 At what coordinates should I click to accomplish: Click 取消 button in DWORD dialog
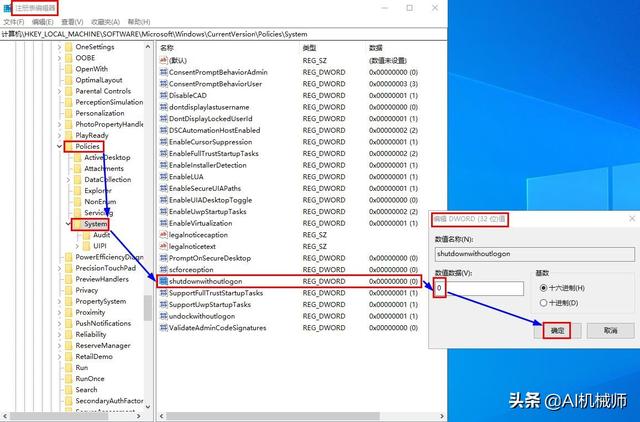coord(610,331)
